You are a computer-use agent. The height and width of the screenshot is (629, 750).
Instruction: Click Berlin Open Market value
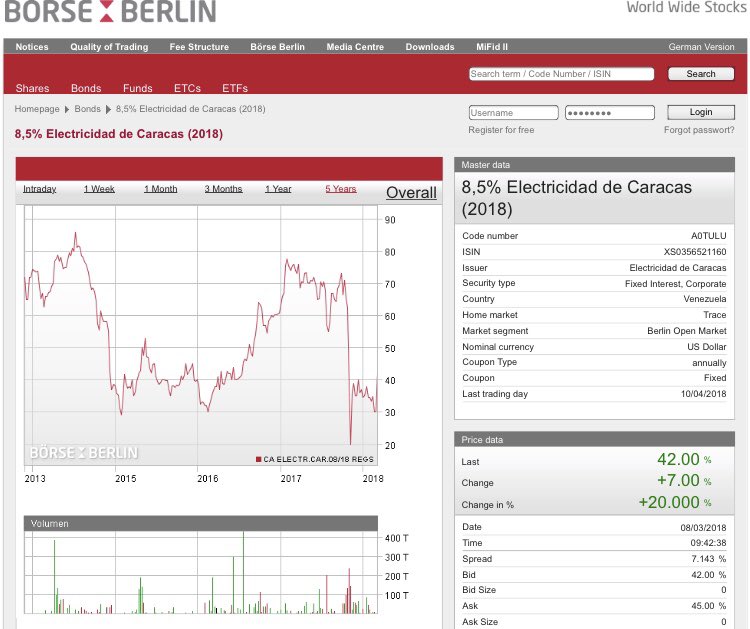pyautogui.click(x=687, y=331)
